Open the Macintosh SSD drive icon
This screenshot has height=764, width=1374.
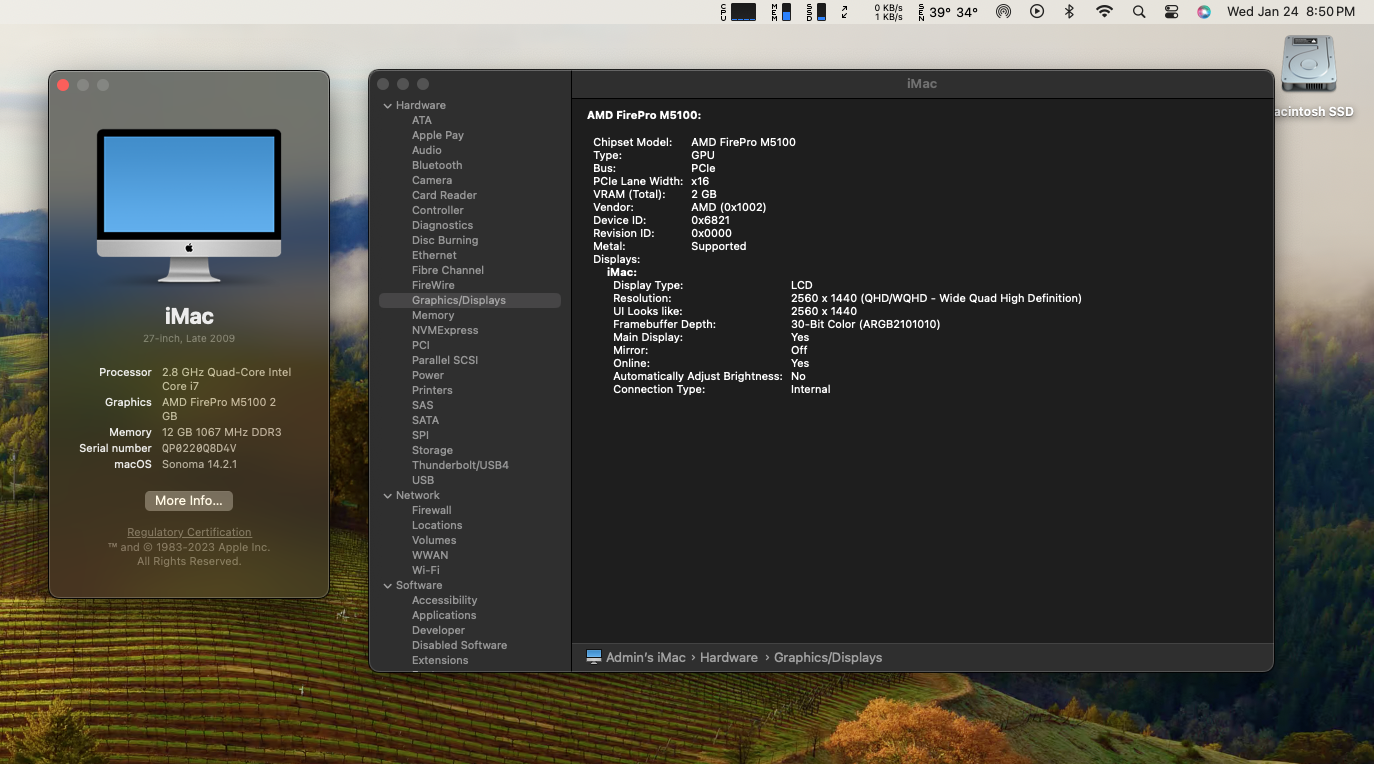pyautogui.click(x=1309, y=66)
